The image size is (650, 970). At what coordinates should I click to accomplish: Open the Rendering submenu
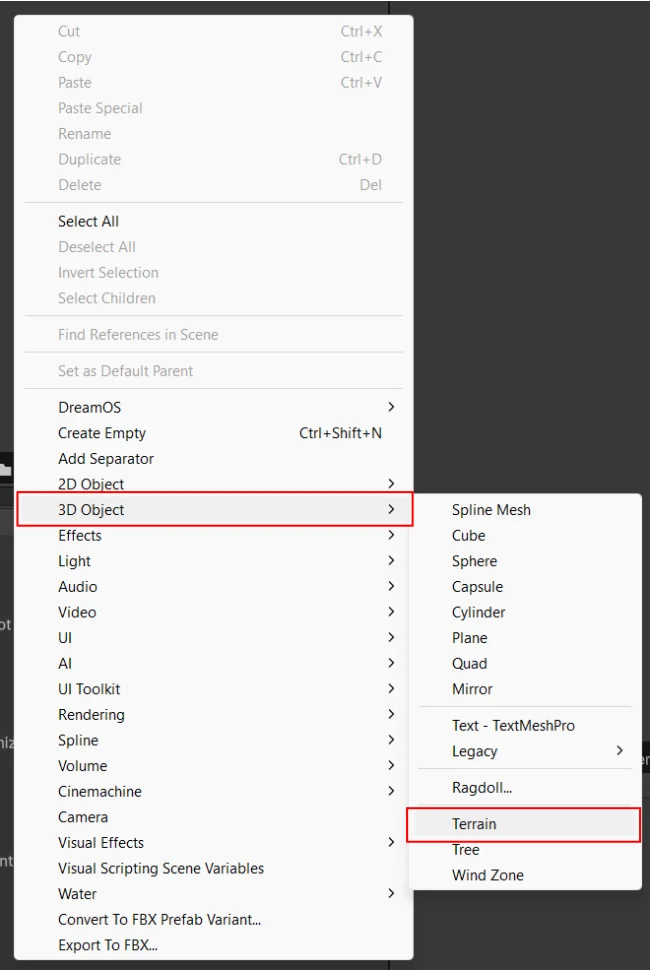click(x=213, y=715)
